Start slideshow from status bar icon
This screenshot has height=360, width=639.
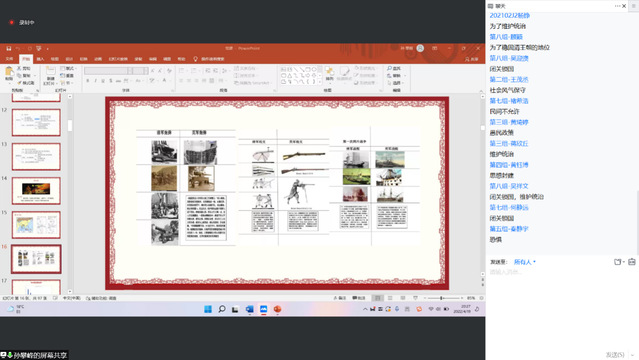click(x=415, y=298)
